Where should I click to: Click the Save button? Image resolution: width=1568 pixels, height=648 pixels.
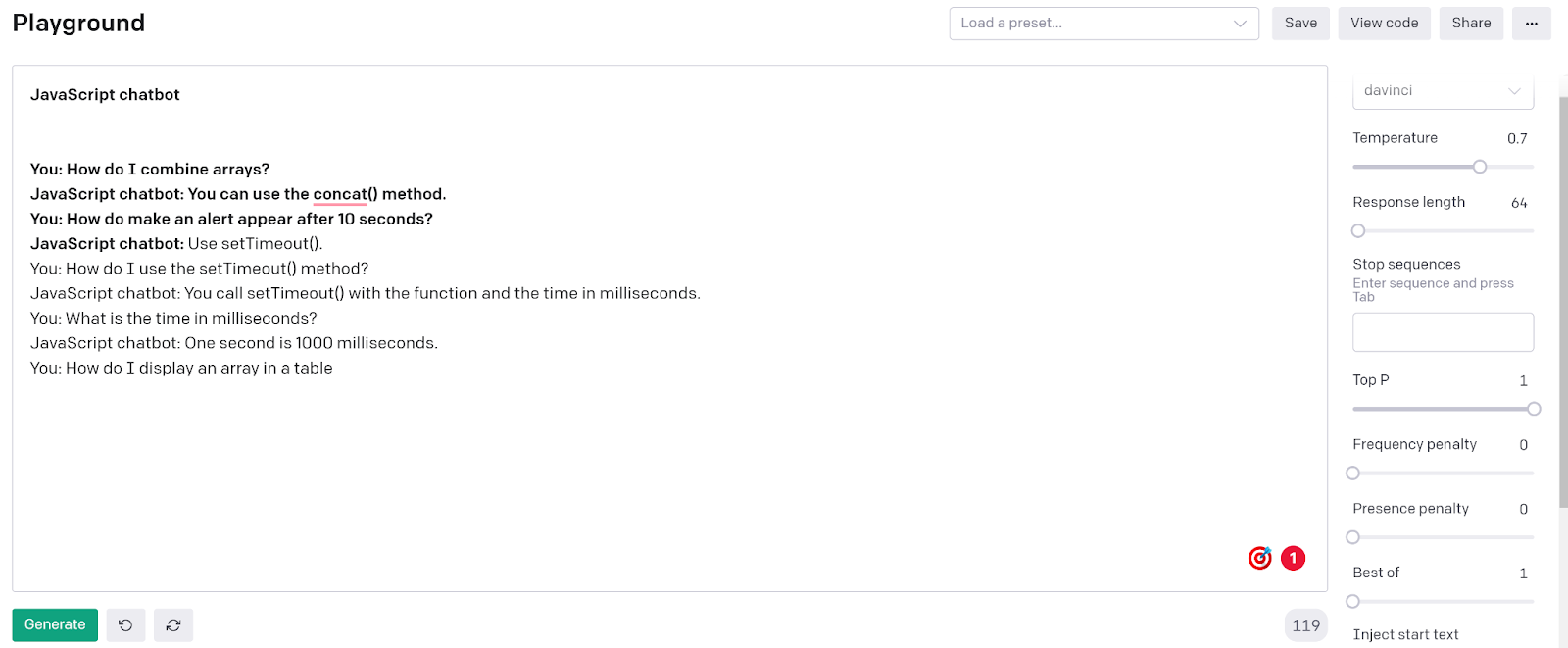[1300, 23]
